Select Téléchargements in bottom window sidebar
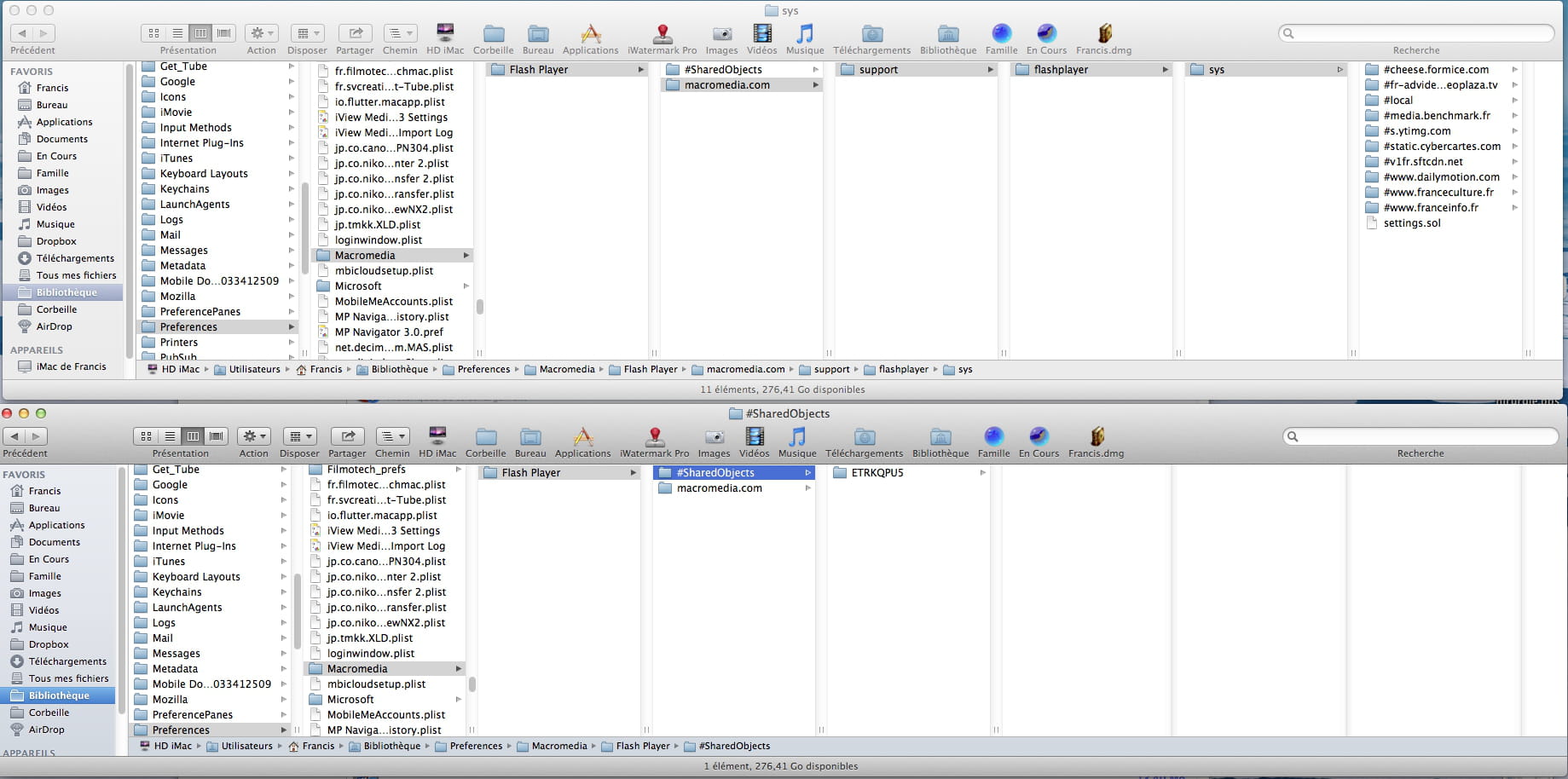 (67, 661)
